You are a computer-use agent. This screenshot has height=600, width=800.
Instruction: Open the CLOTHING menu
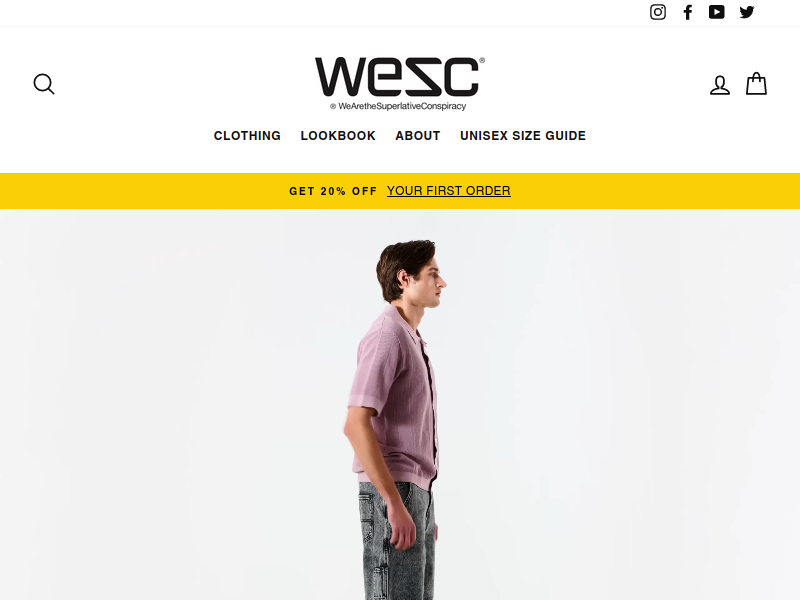tap(247, 136)
